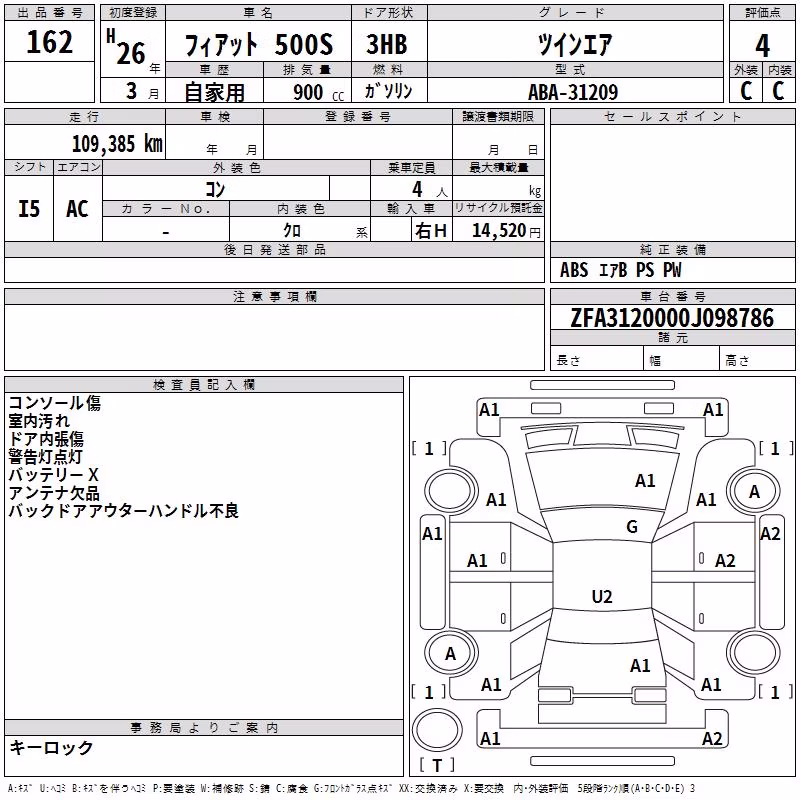Select the AC air conditioner value

tap(77, 209)
